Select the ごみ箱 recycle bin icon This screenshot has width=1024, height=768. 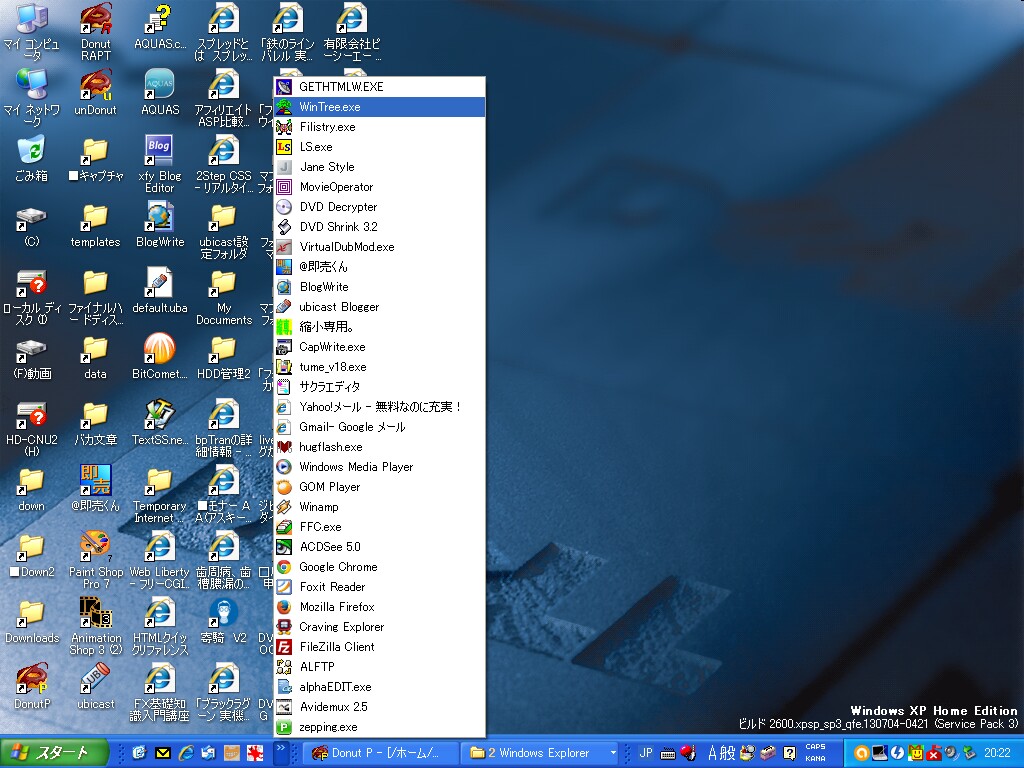[x=31, y=159]
